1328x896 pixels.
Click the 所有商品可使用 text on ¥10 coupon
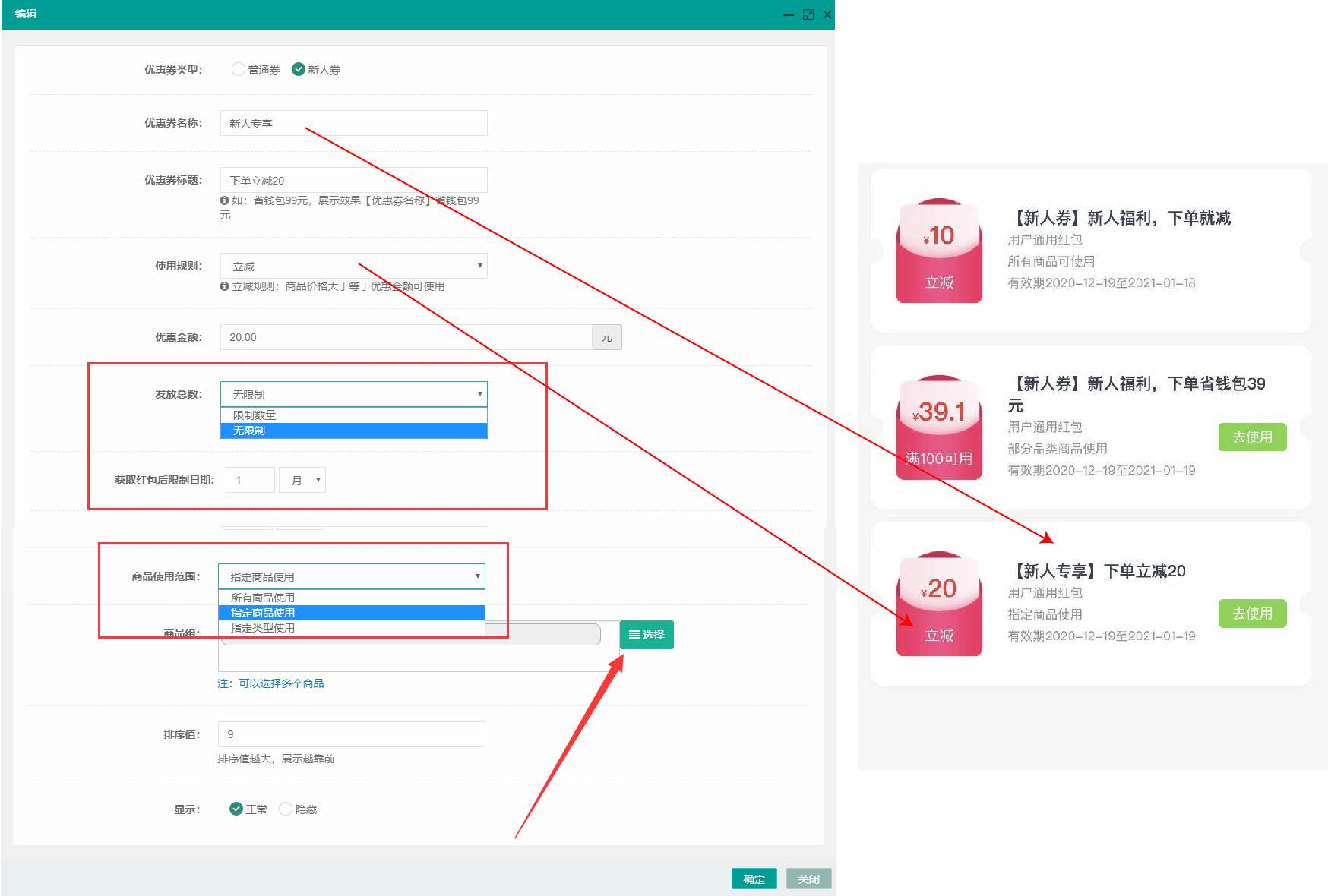tap(1051, 261)
